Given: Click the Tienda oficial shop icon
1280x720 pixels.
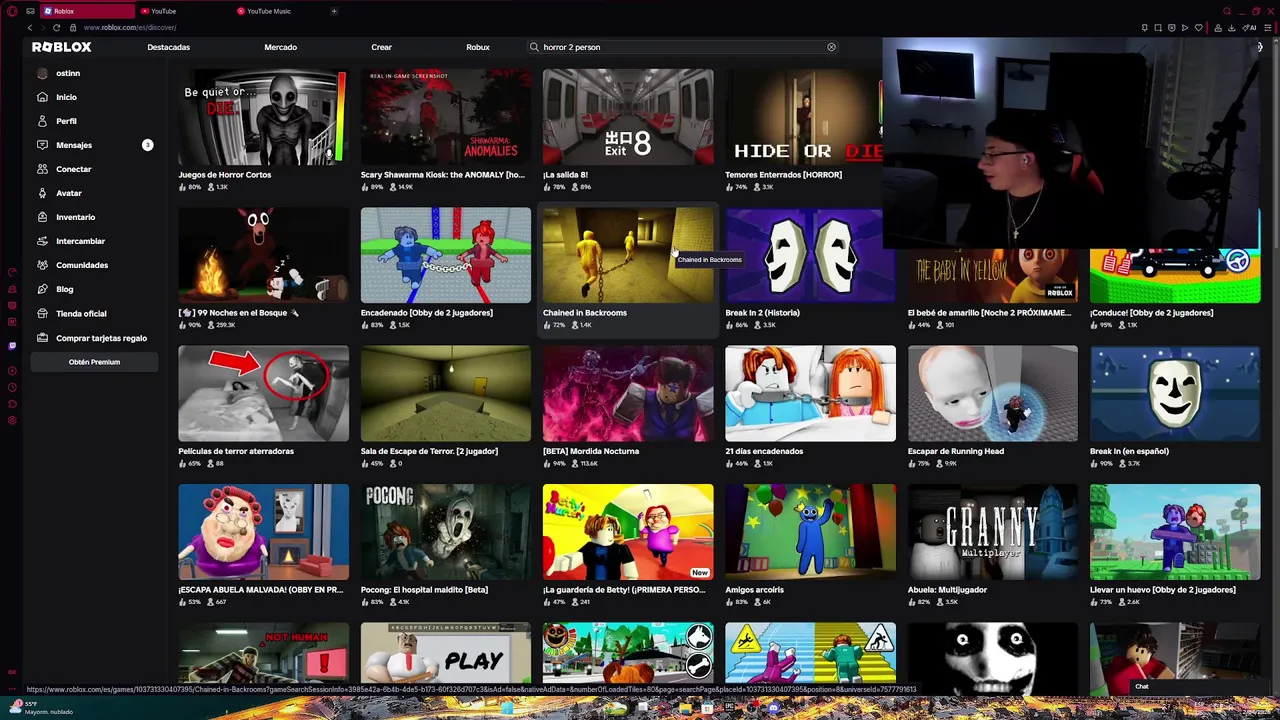Looking at the screenshot, I should pyautogui.click(x=42, y=313).
